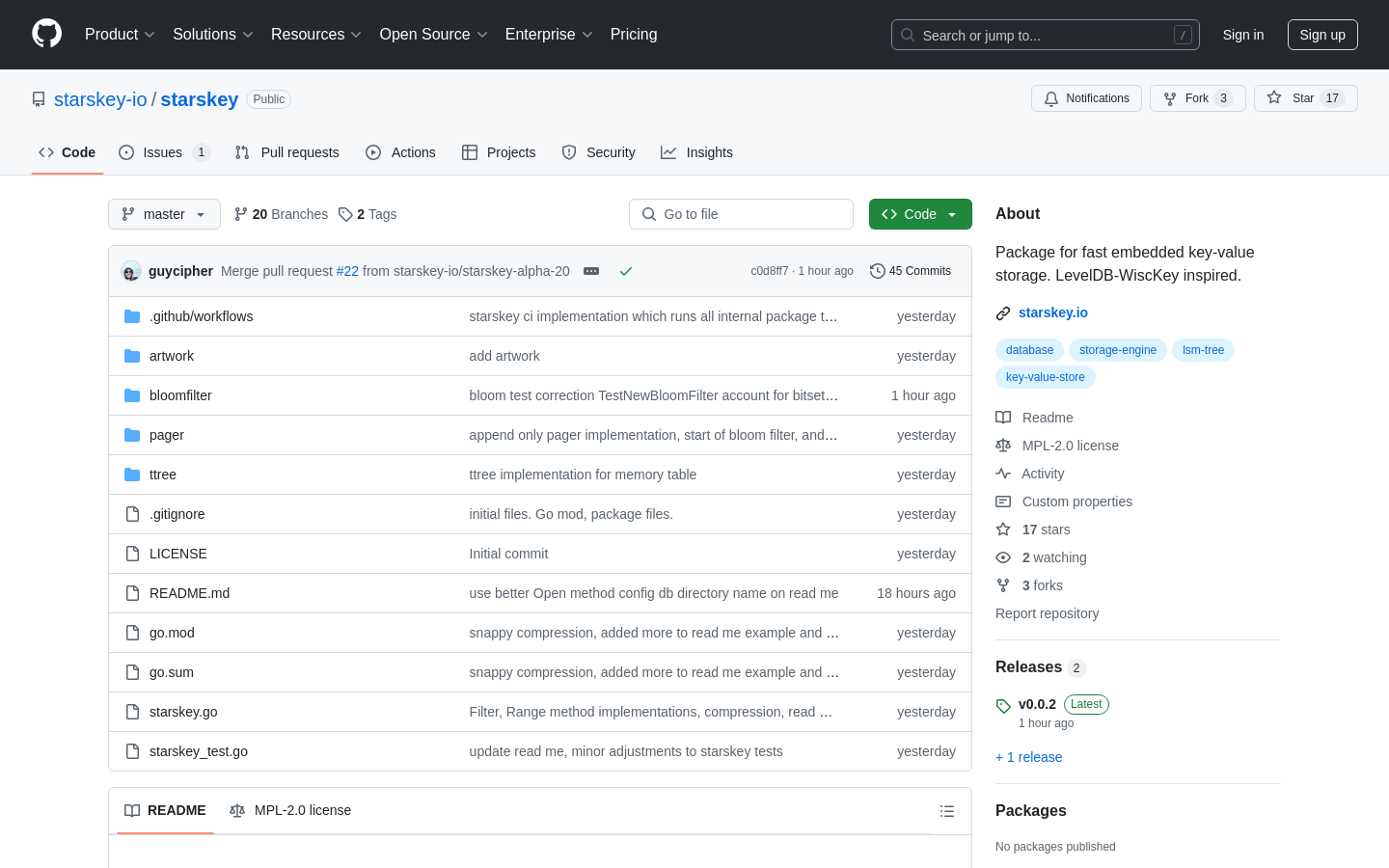The height and width of the screenshot is (868, 1389).
Task: Expand the Solutions menu
Action: click(x=213, y=34)
